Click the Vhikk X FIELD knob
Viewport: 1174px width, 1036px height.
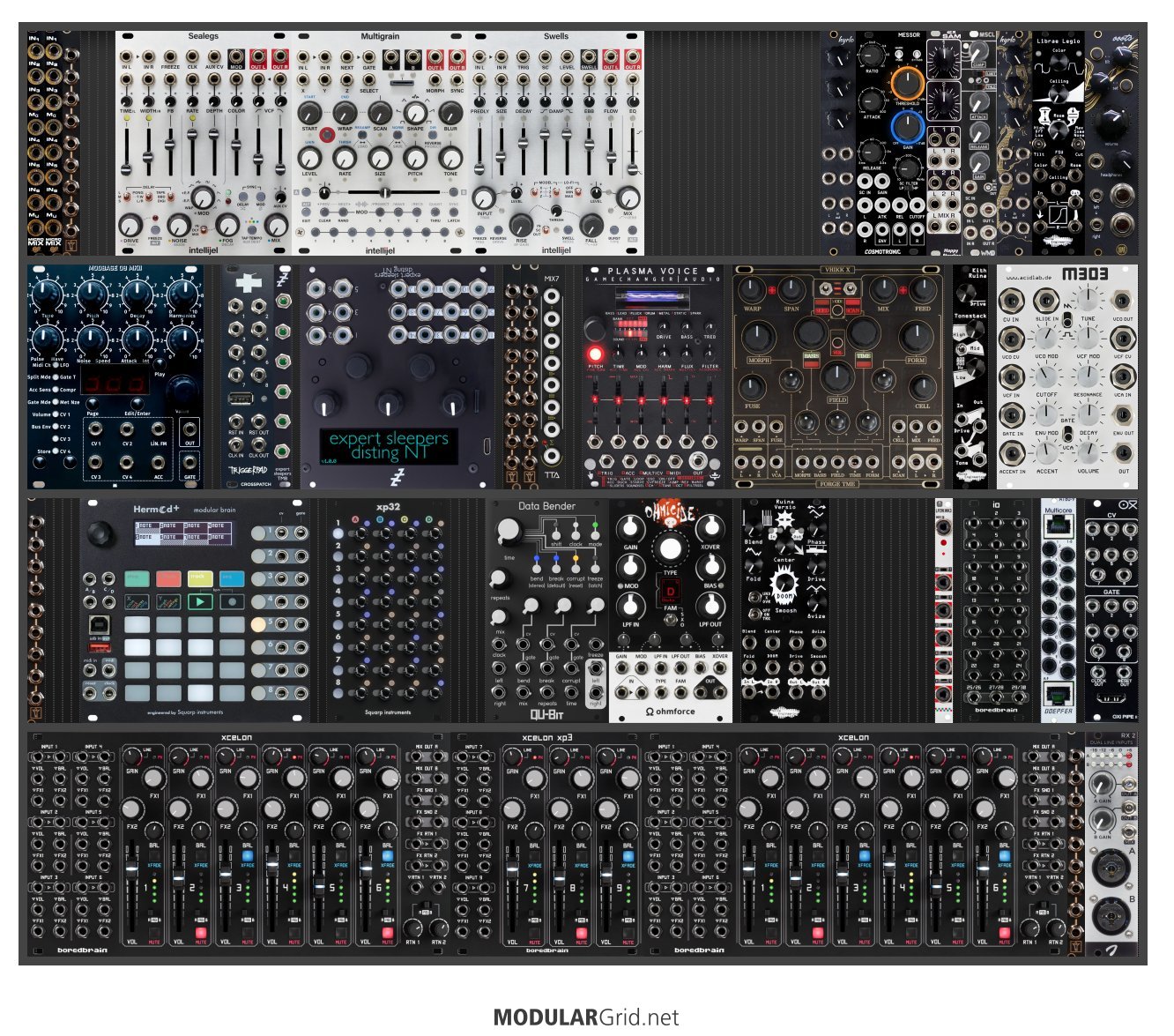click(837, 377)
